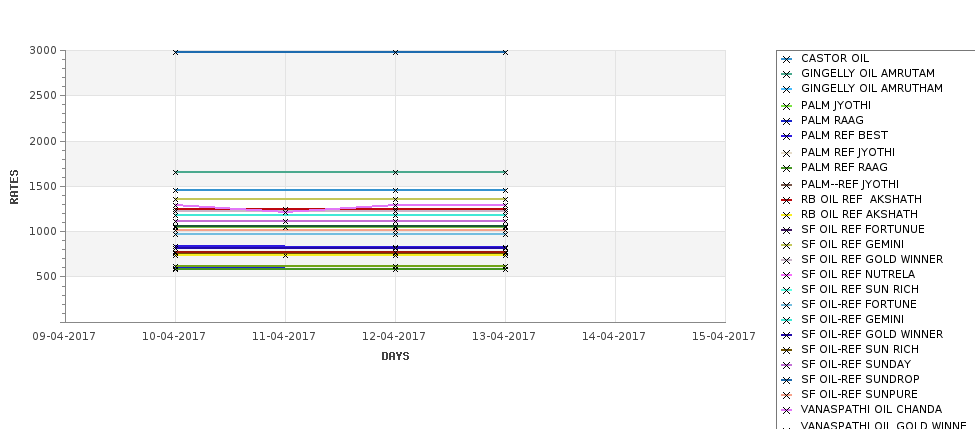Select the PALM REF BEST legend label

tap(844, 136)
